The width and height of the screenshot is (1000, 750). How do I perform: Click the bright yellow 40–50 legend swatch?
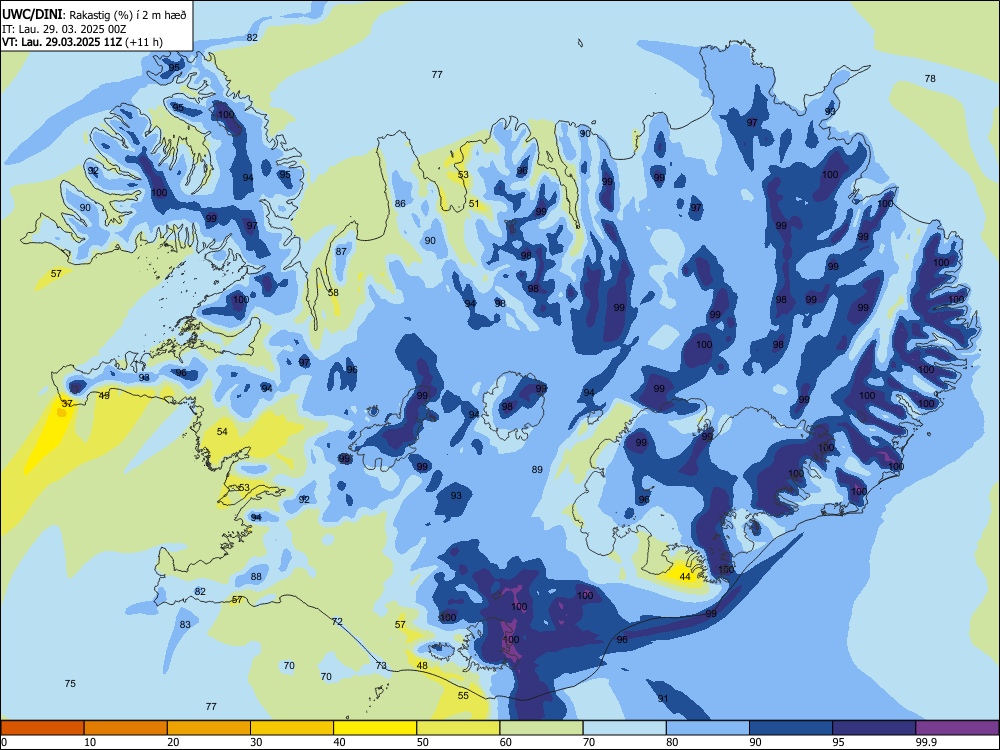click(x=375, y=728)
